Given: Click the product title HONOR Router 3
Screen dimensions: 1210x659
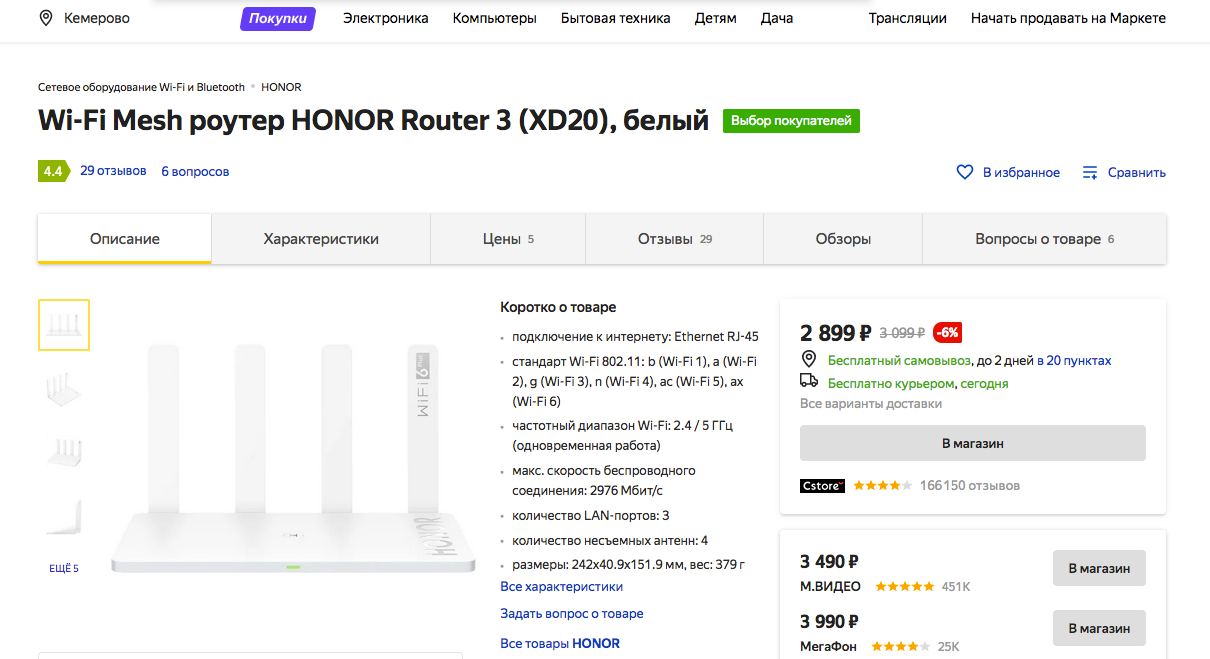Looking at the screenshot, I should click(373, 121).
